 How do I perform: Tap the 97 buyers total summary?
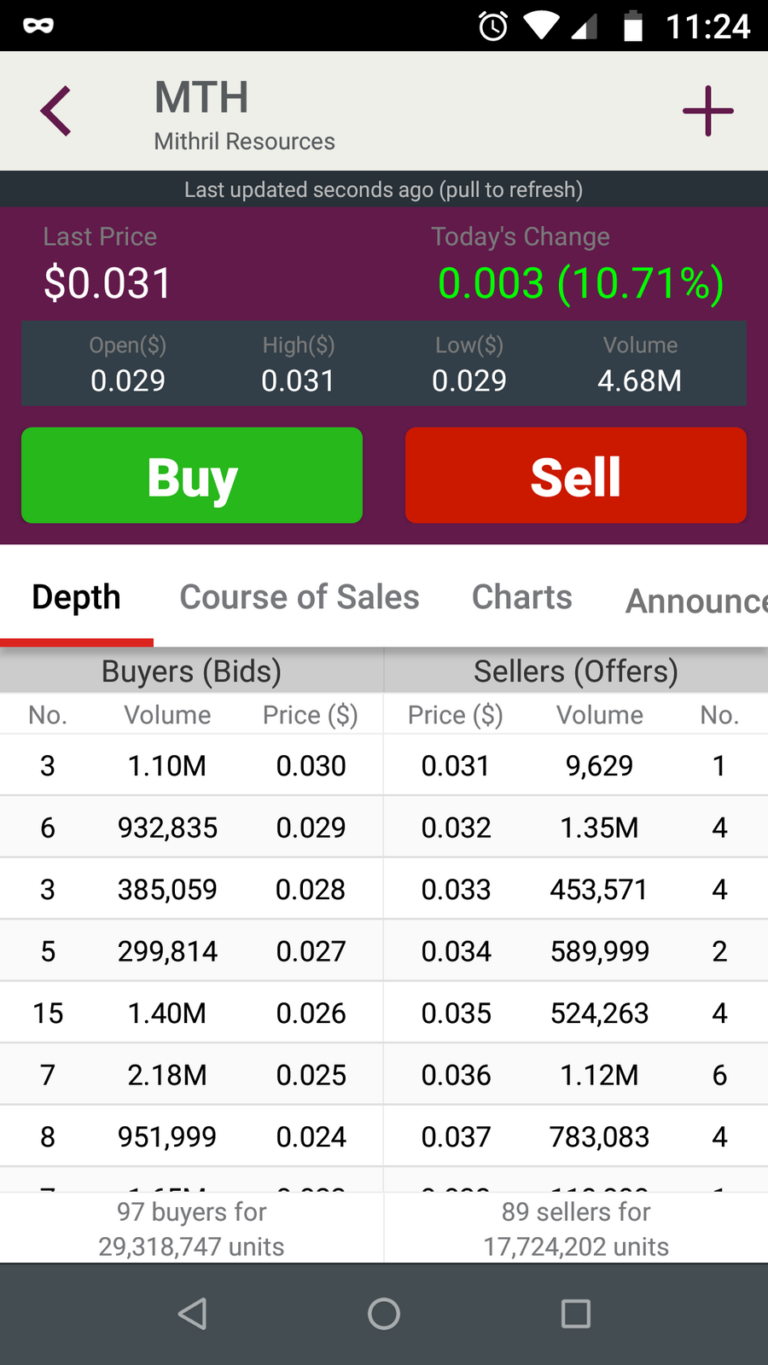pos(191,1229)
